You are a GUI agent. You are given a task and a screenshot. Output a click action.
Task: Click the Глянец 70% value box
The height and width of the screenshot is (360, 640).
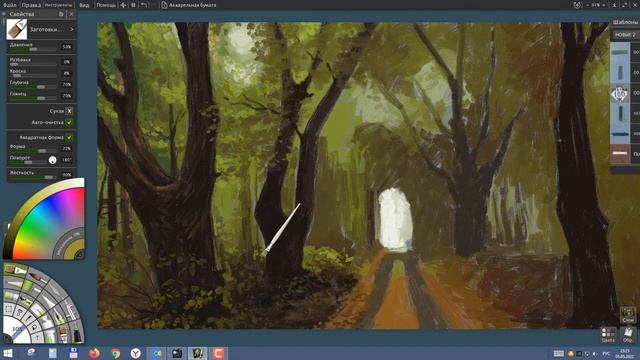pos(67,96)
